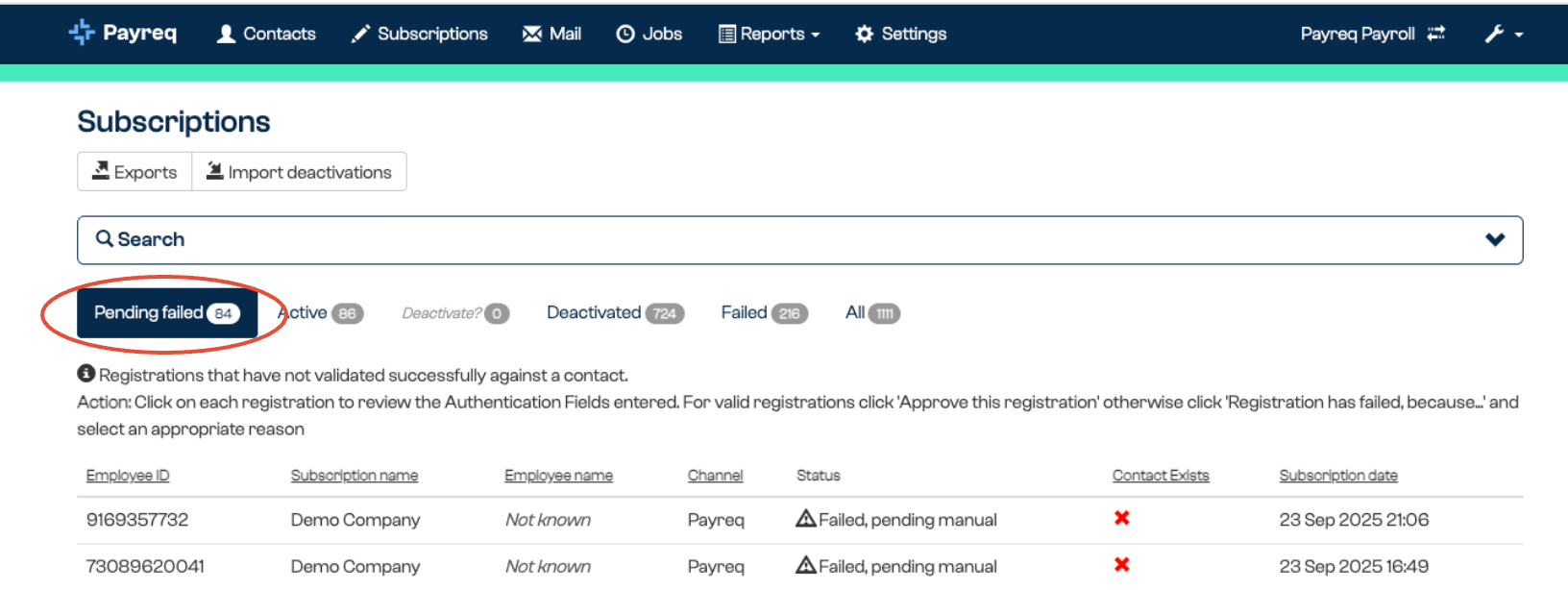1568x590 pixels.
Task: Go to the Subscriptions nav item
Action: pos(419,34)
